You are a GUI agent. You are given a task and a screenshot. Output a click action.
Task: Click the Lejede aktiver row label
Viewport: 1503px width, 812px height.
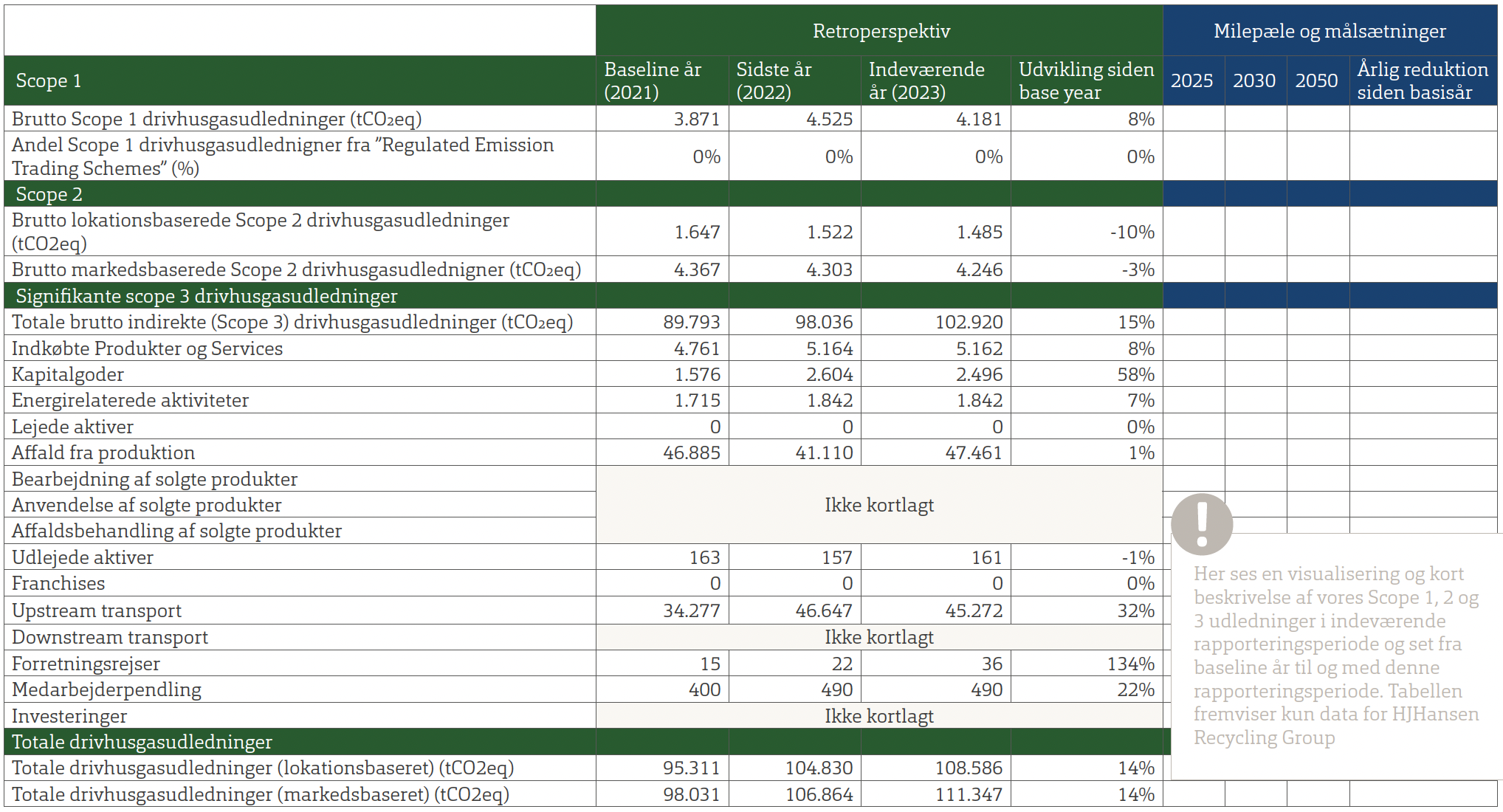[x=72, y=427]
